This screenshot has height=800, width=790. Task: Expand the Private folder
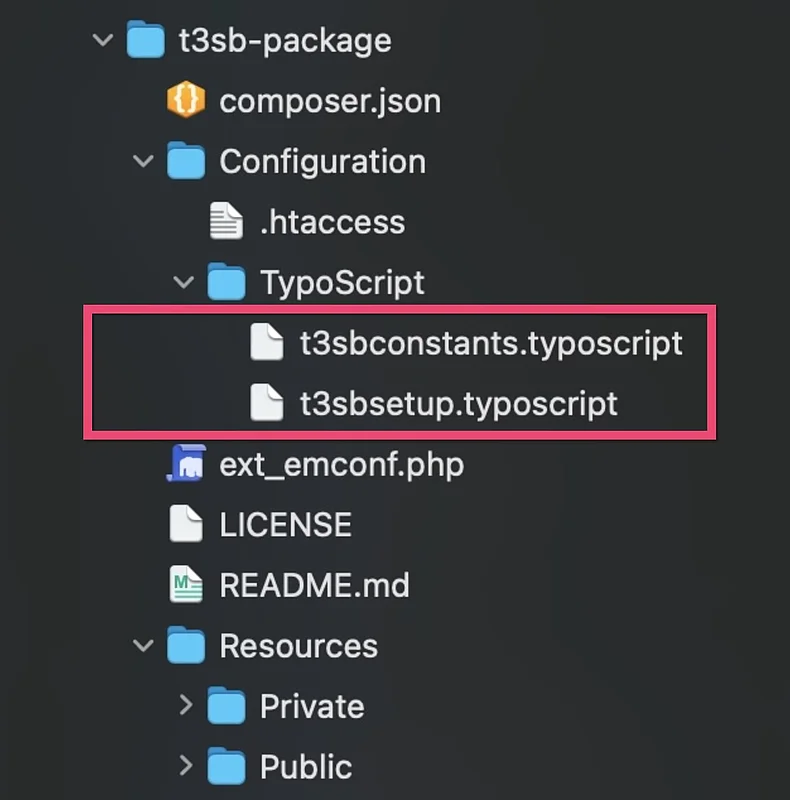[x=185, y=706]
